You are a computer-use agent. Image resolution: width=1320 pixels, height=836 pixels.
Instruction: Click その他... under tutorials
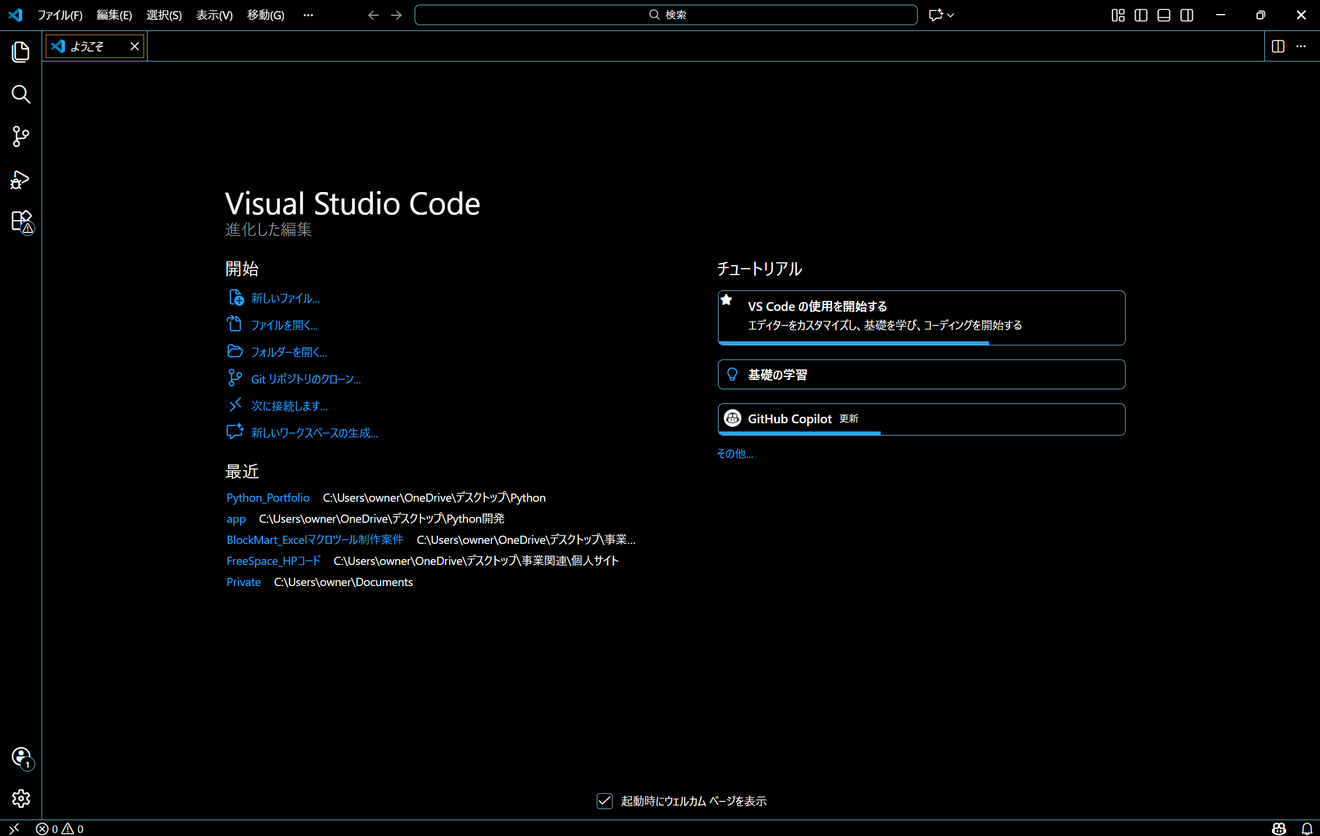[735, 454]
